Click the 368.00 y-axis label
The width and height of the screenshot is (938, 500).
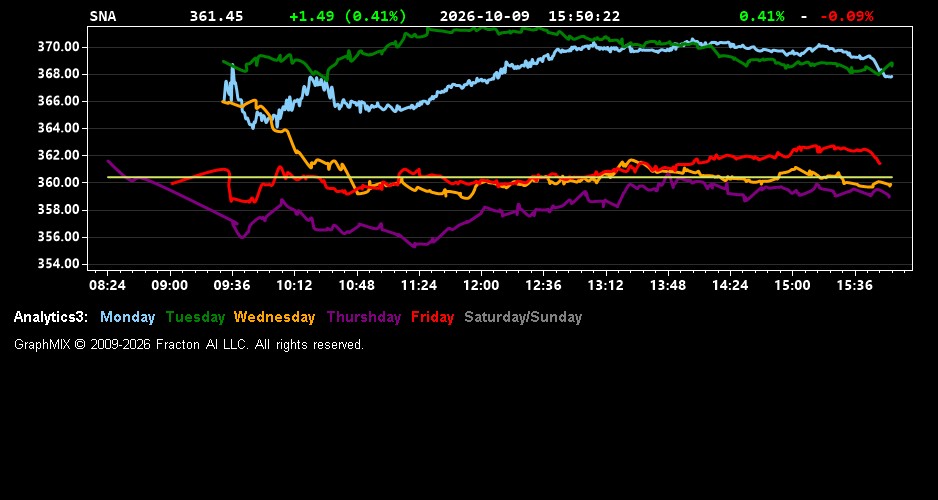[x=59, y=74]
